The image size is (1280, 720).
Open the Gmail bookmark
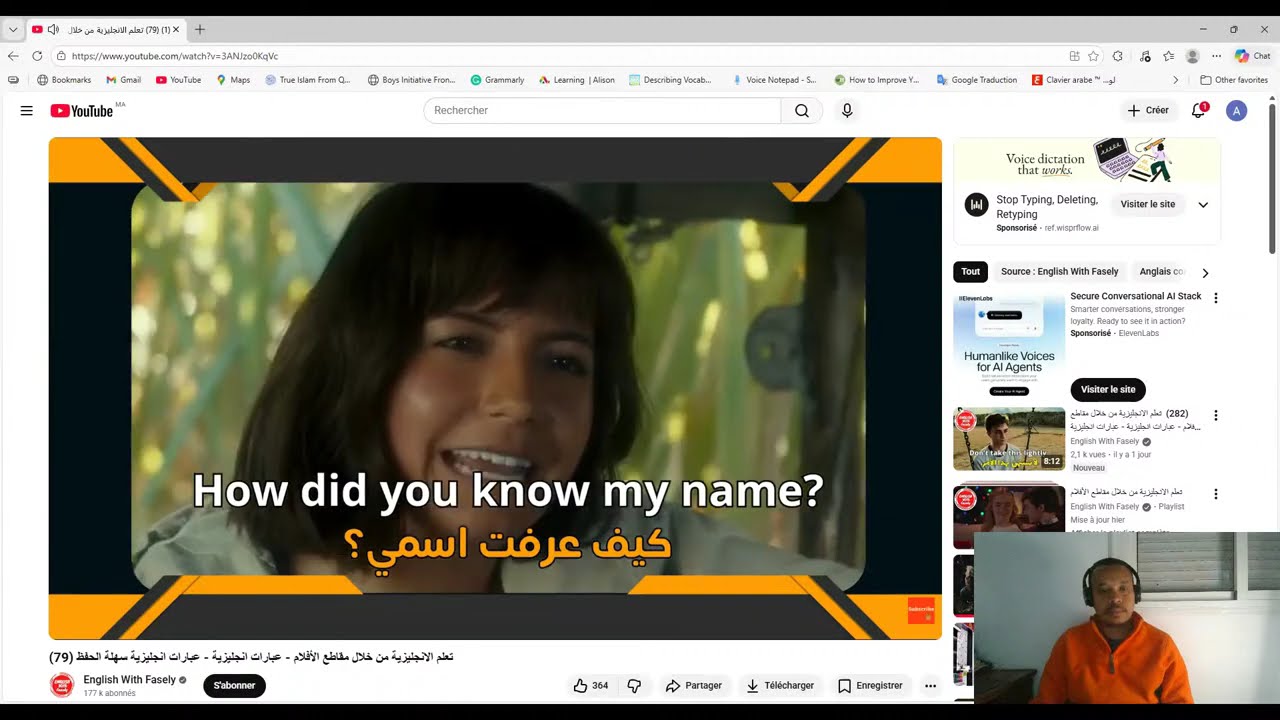click(124, 80)
